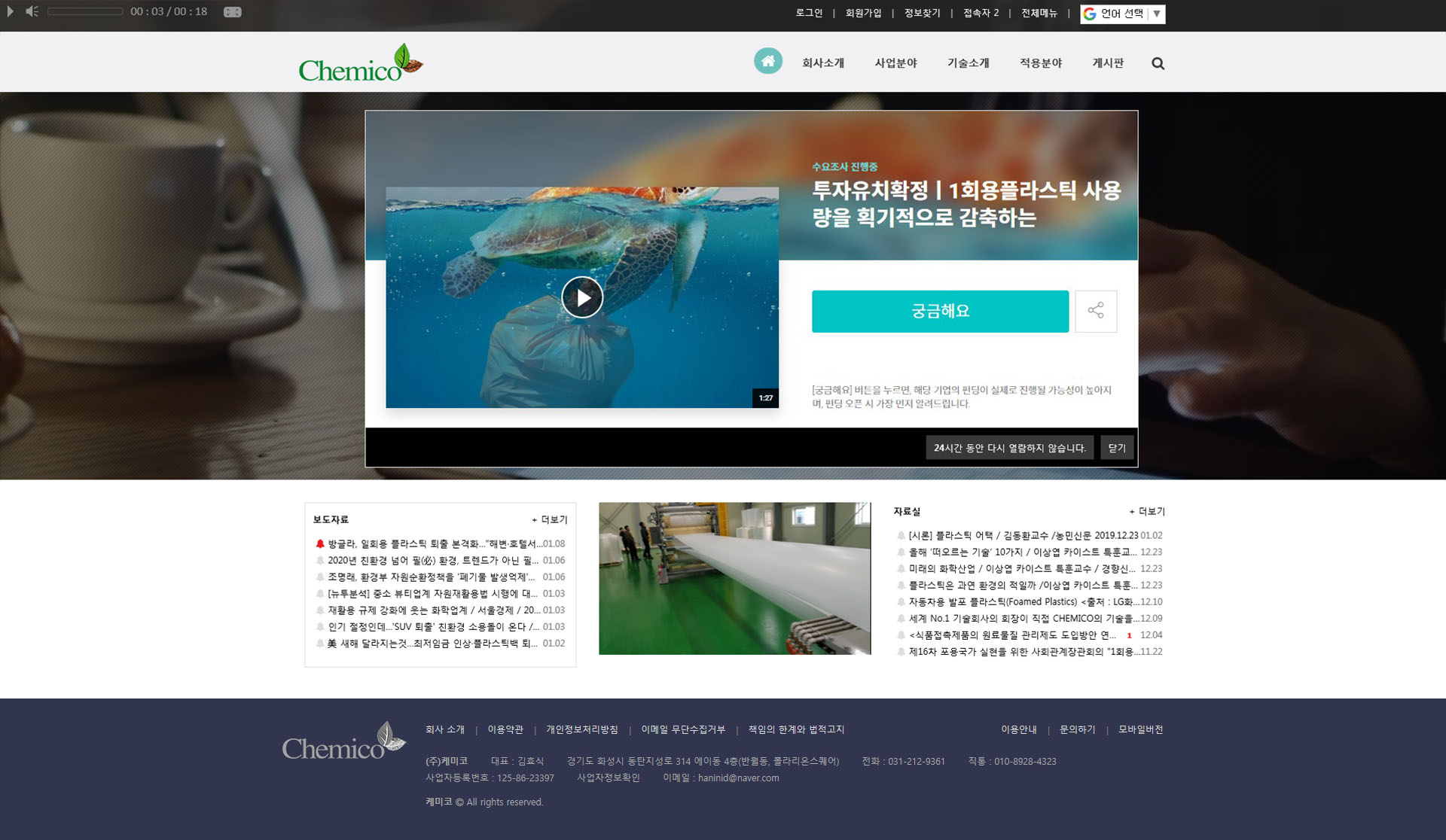Open the 사업분야 menu
The width and height of the screenshot is (1446, 840).
pos(895,63)
